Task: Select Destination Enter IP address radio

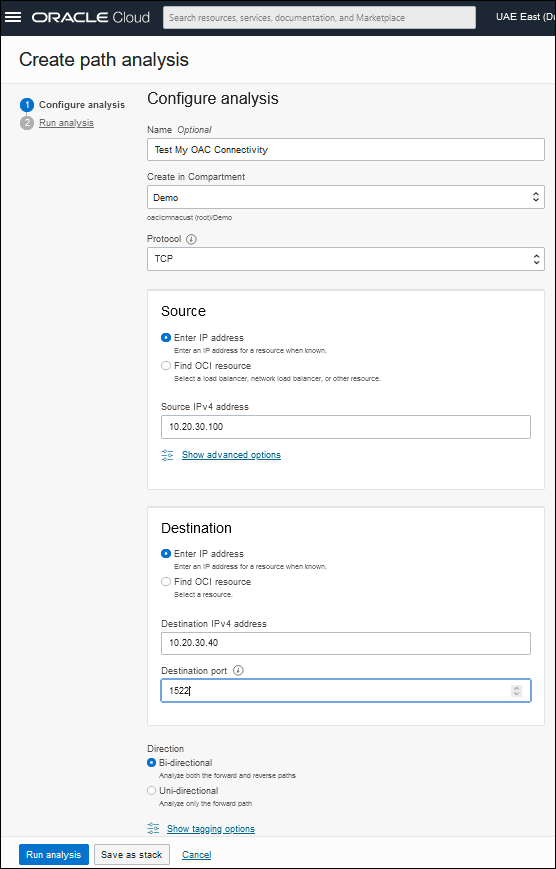Action: 166,554
